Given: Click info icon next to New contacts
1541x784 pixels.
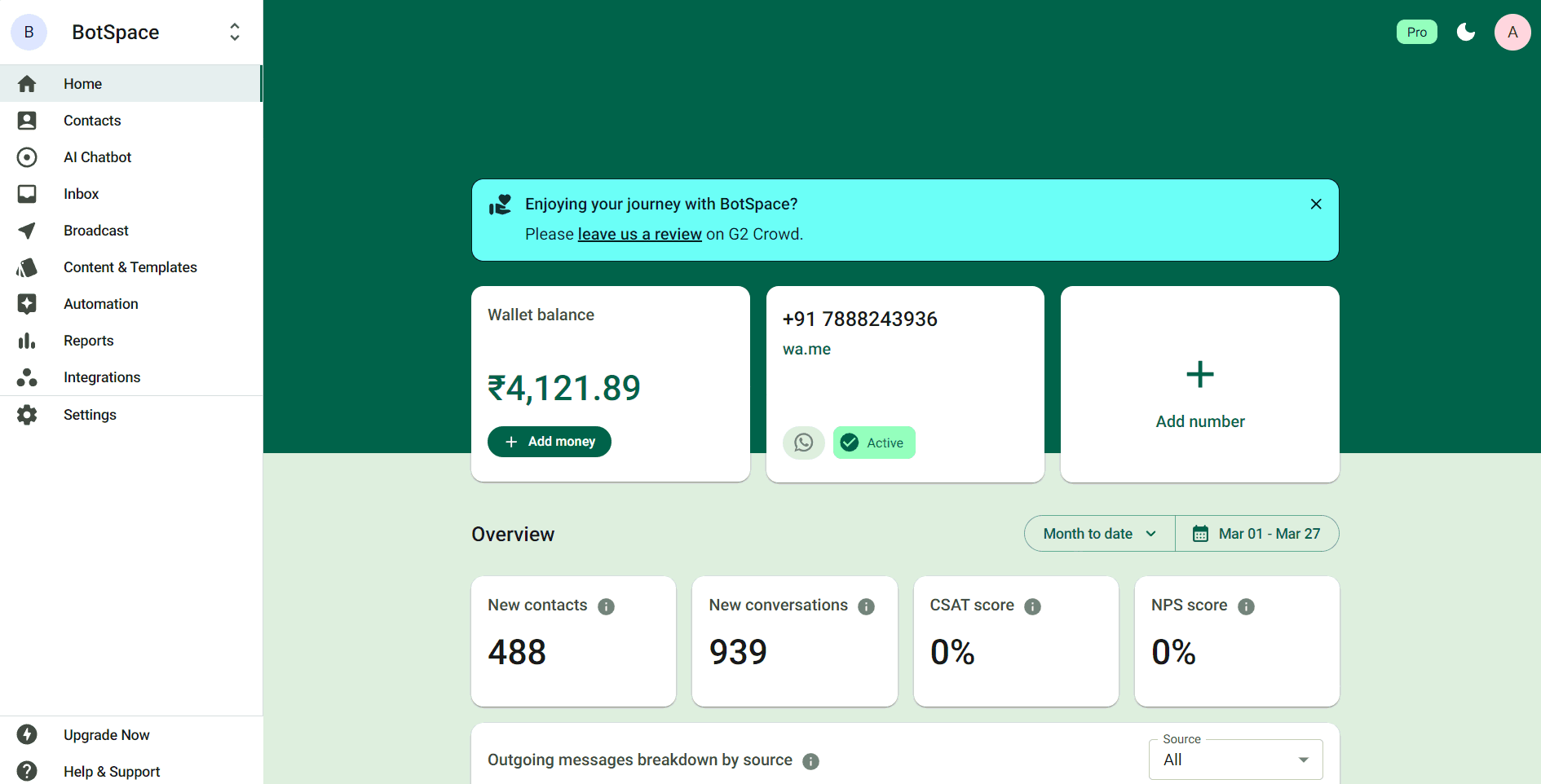Looking at the screenshot, I should [x=606, y=606].
